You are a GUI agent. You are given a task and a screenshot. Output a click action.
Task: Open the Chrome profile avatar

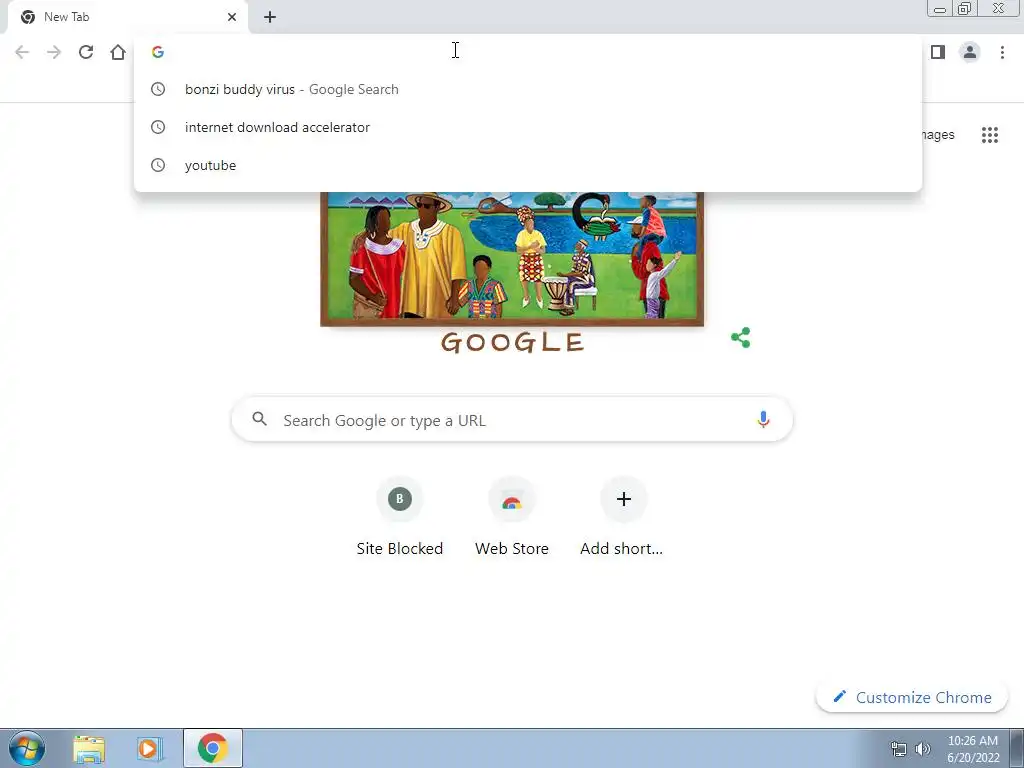pyautogui.click(x=970, y=52)
